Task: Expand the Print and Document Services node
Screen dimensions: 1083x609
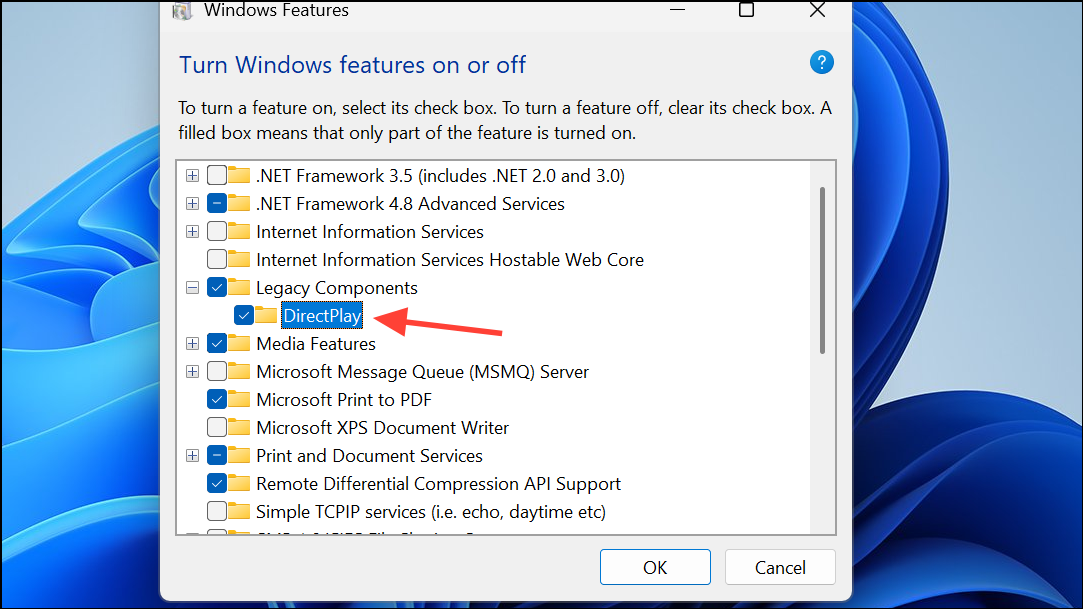Action: pyautogui.click(x=192, y=455)
